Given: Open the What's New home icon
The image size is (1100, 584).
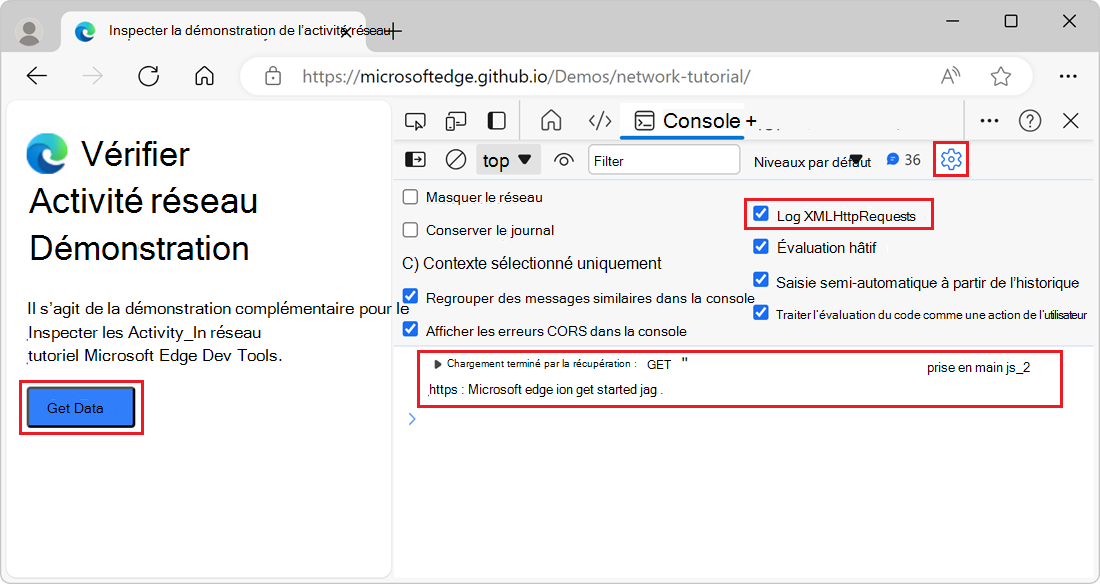Looking at the screenshot, I should (x=549, y=119).
